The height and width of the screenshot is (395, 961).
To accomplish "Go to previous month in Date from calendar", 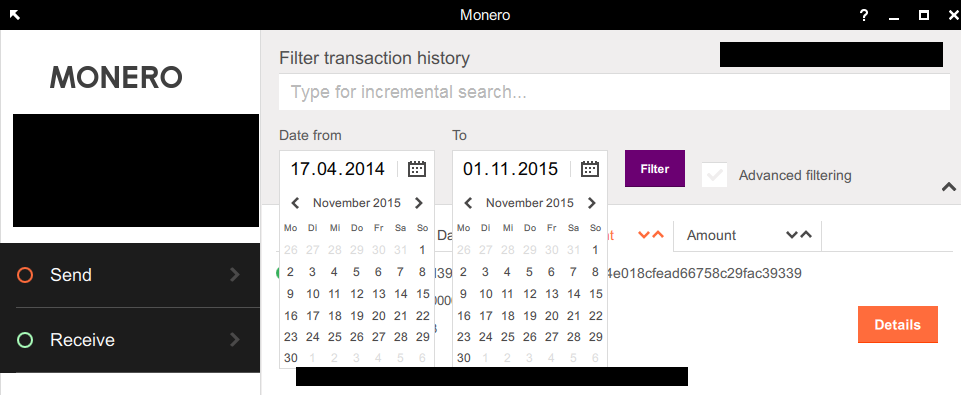I will (295, 203).
